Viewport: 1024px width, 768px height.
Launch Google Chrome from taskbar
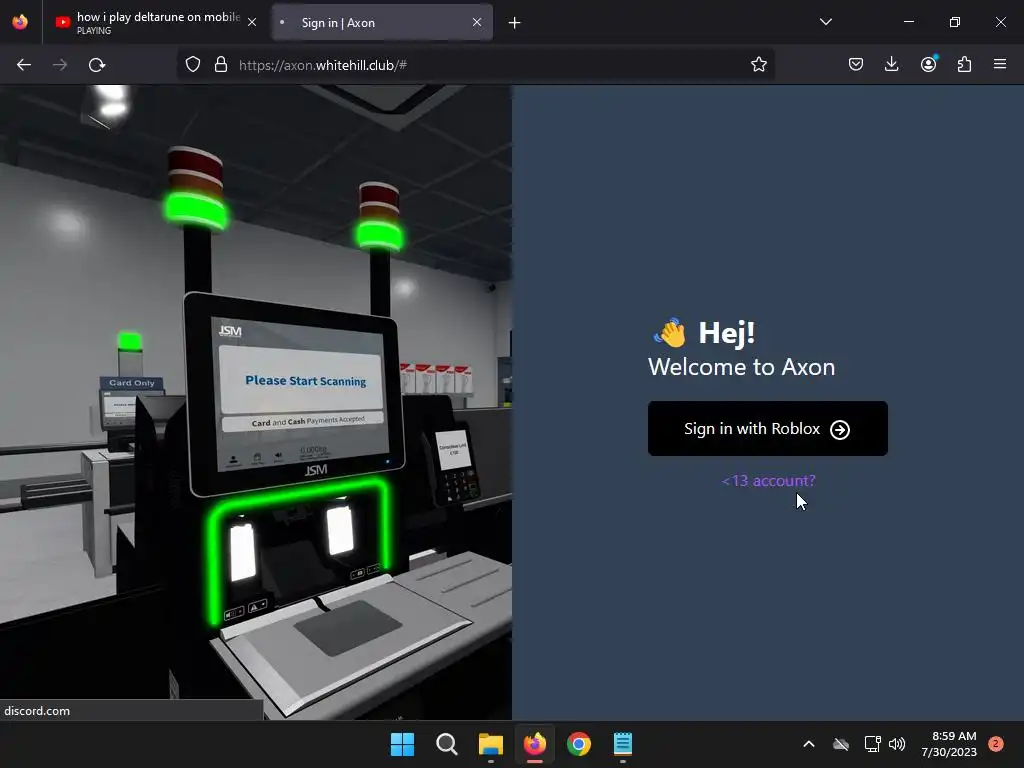click(x=579, y=744)
